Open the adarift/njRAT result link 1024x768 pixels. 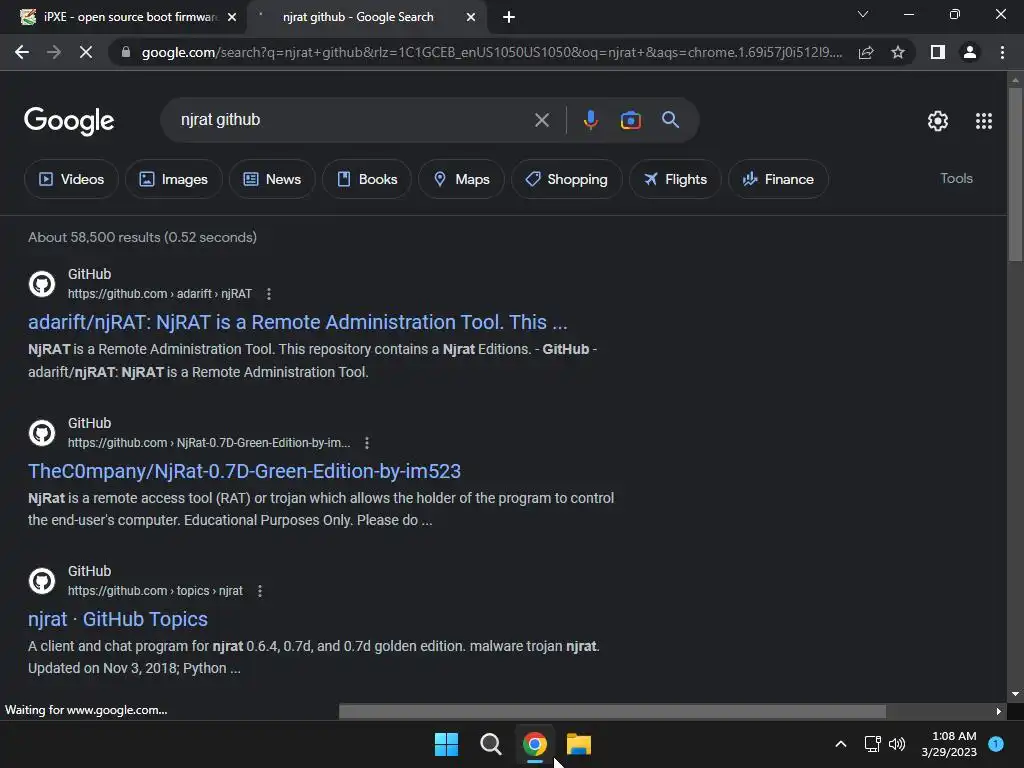(298, 322)
